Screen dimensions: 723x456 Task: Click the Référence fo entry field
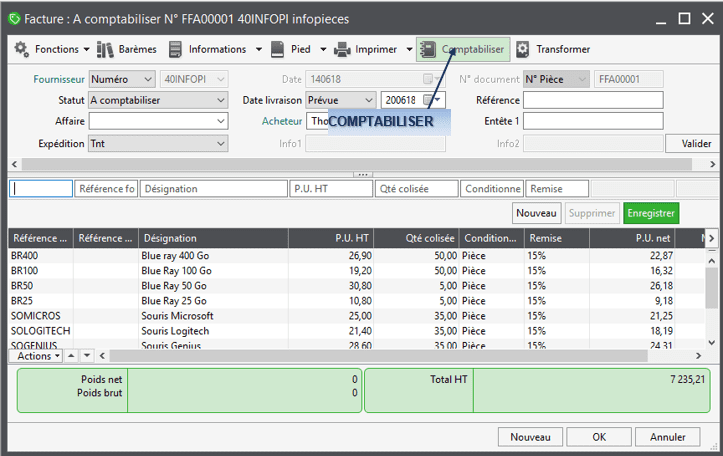[x=106, y=189]
